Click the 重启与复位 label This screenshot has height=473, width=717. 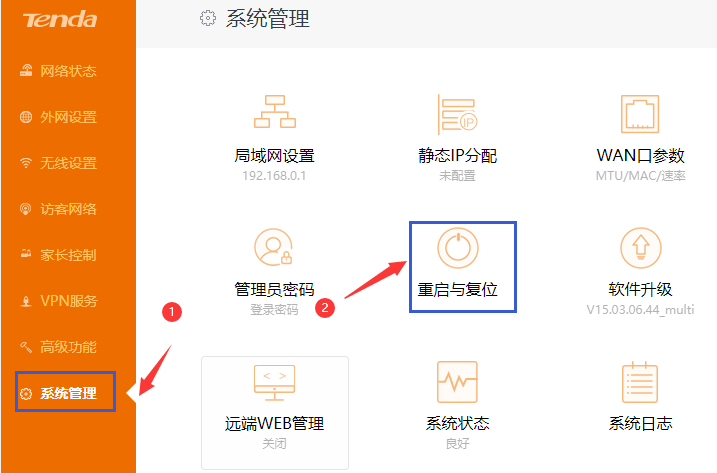pos(457,290)
